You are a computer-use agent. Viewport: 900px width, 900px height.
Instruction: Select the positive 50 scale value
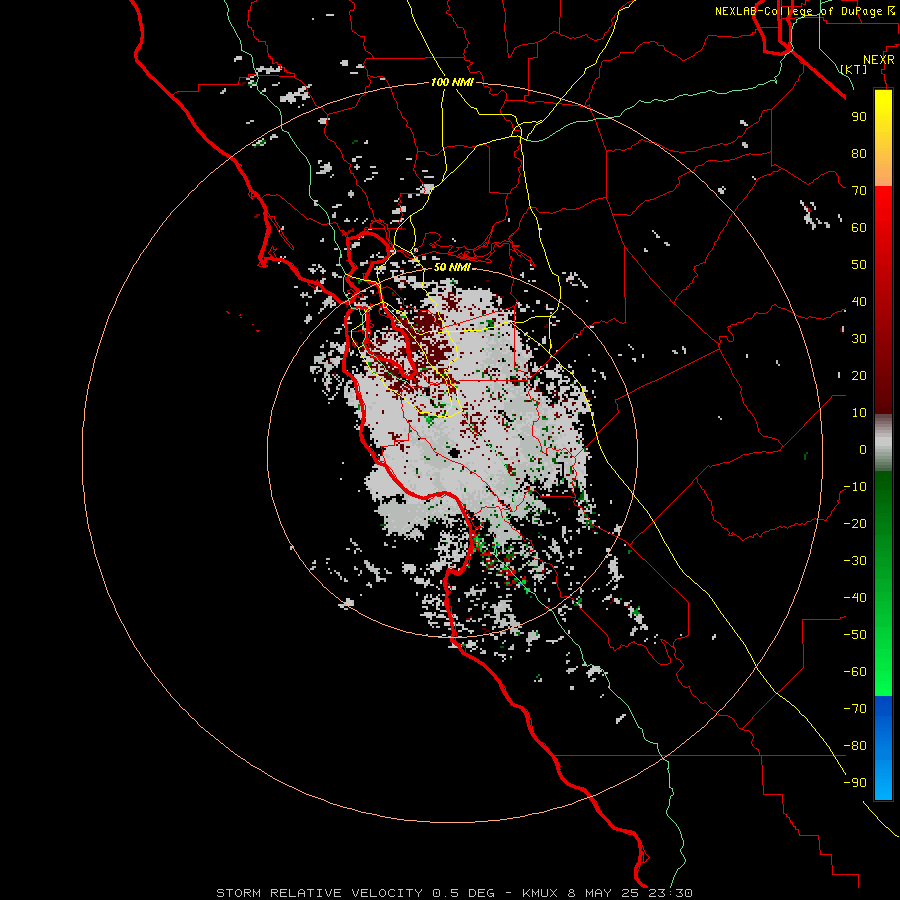pyautogui.click(x=859, y=265)
